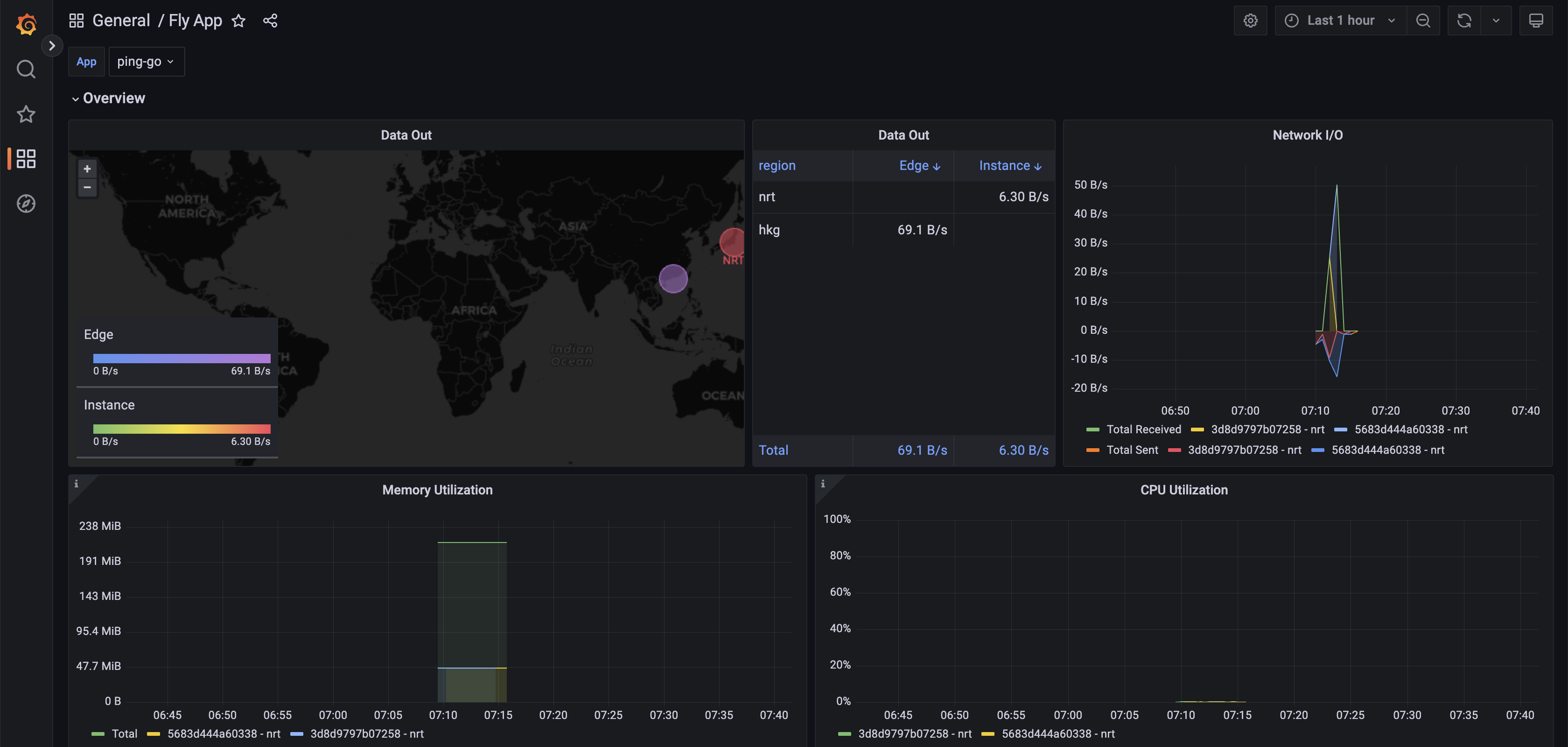The image size is (1568, 747).
Task: Click the zoom out time range icon
Action: [x=1423, y=21]
